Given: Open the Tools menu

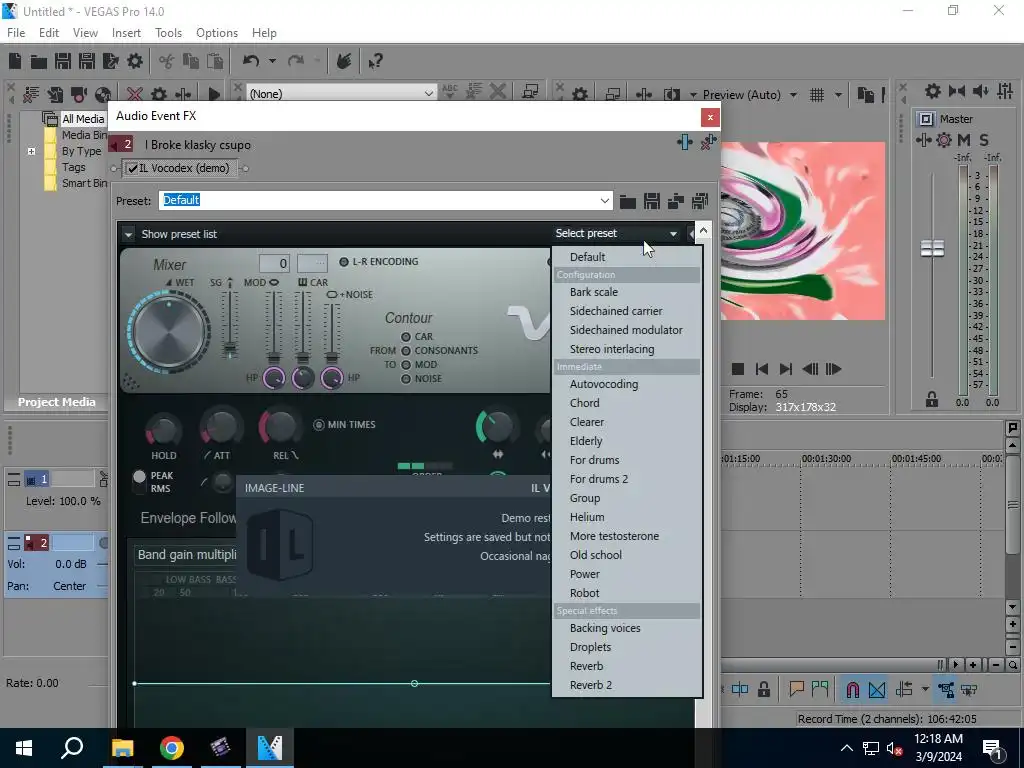Looking at the screenshot, I should 168,33.
